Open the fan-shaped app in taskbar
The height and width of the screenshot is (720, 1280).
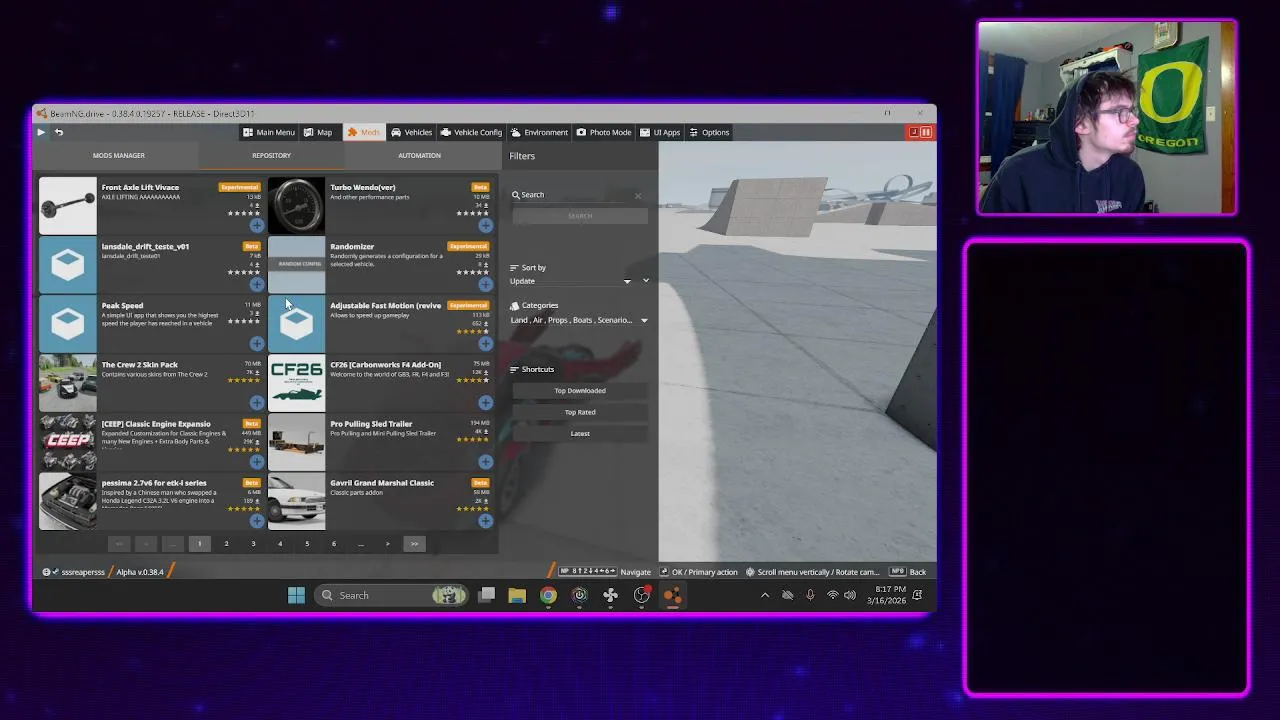(610, 595)
